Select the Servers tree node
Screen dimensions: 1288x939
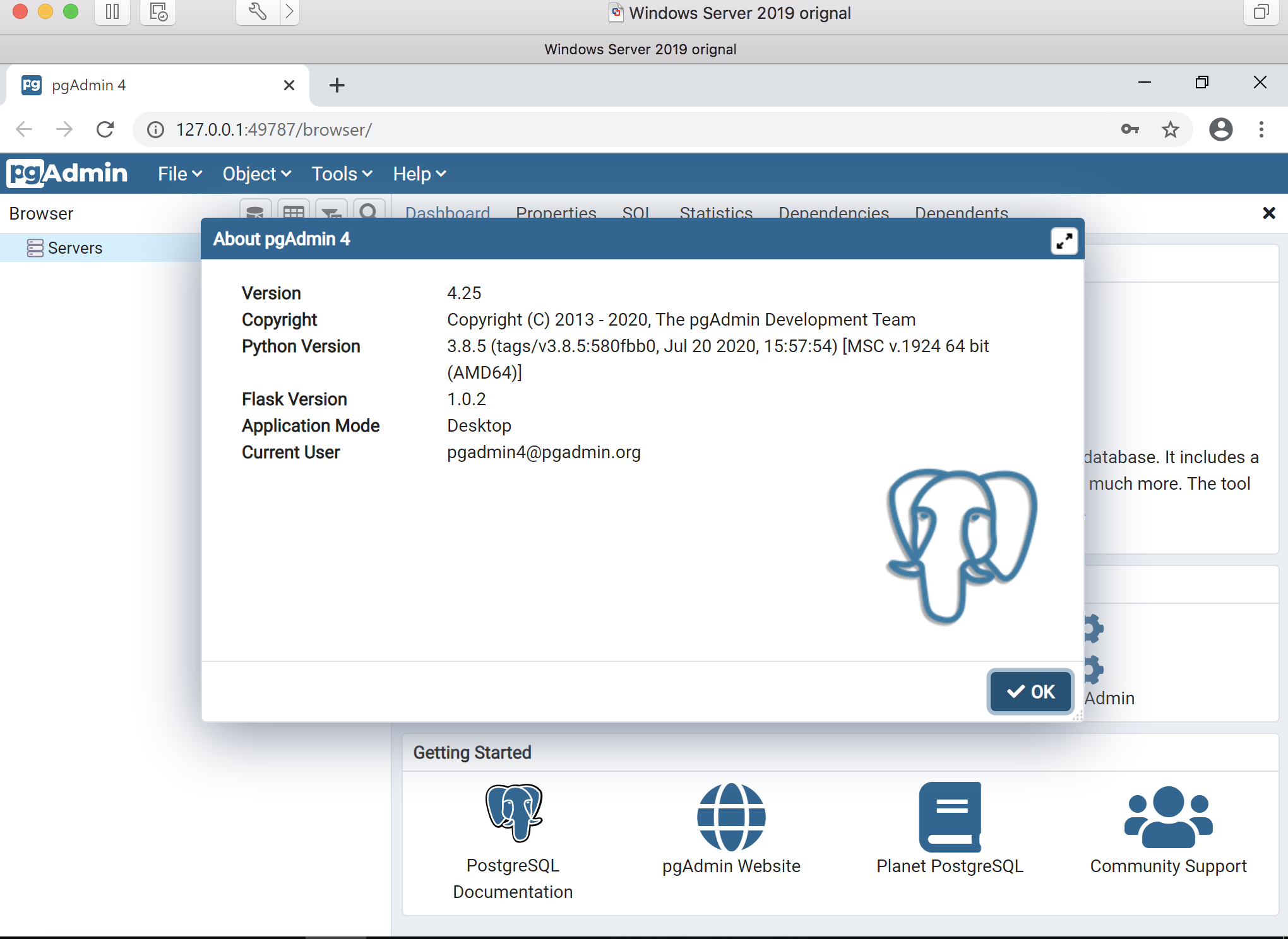pyautogui.click(x=75, y=248)
